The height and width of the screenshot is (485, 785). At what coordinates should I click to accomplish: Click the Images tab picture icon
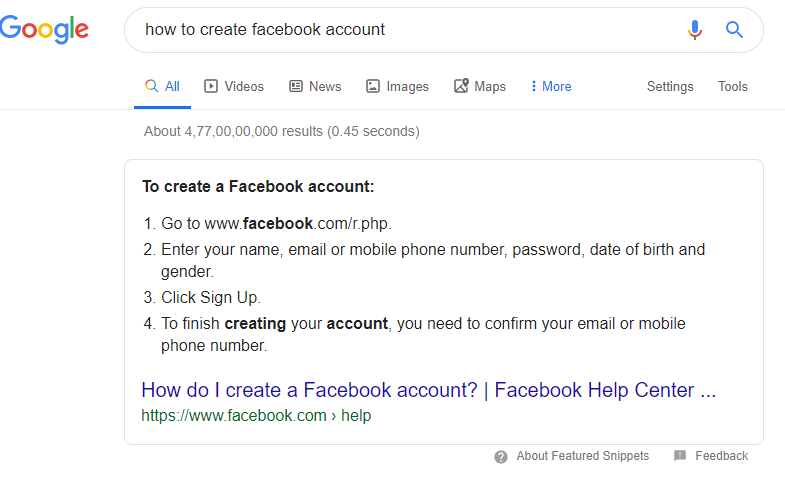(373, 87)
